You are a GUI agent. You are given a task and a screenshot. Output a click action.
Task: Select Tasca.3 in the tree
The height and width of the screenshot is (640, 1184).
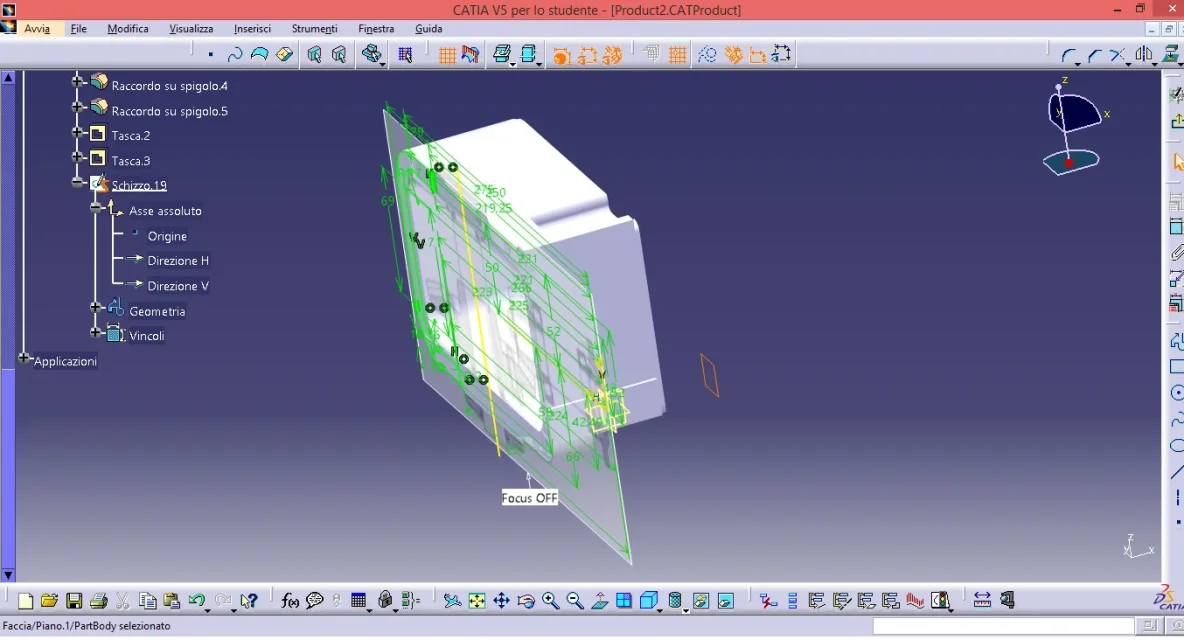point(131,161)
